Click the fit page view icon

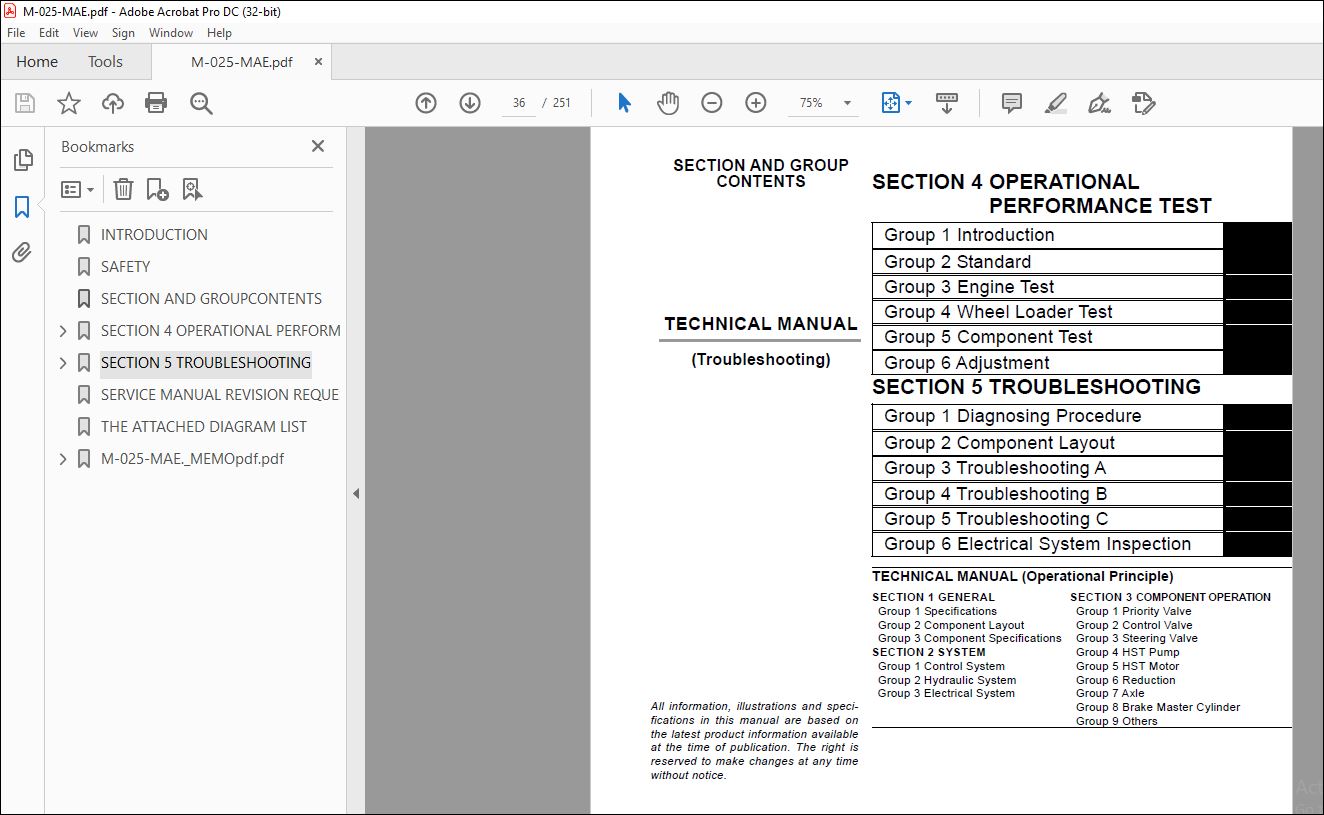tap(890, 103)
